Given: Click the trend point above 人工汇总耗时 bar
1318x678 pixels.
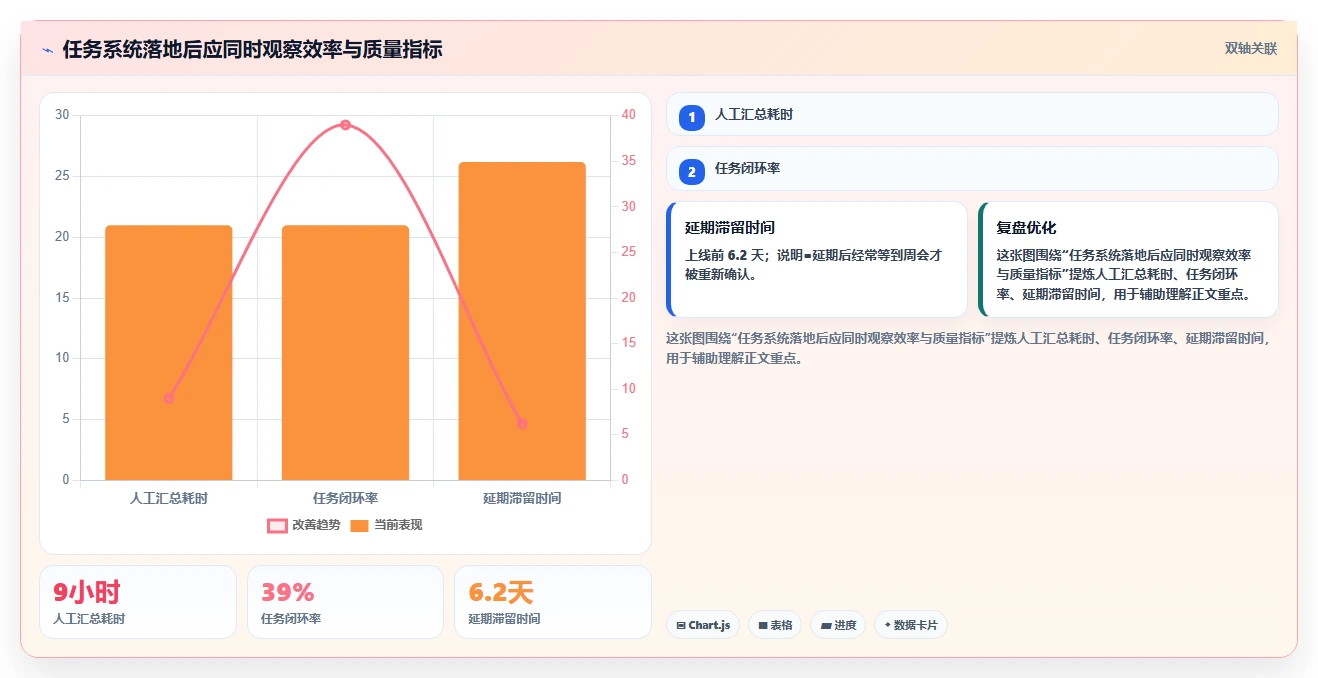Looking at the screenshot, I should tap(169, 398).
